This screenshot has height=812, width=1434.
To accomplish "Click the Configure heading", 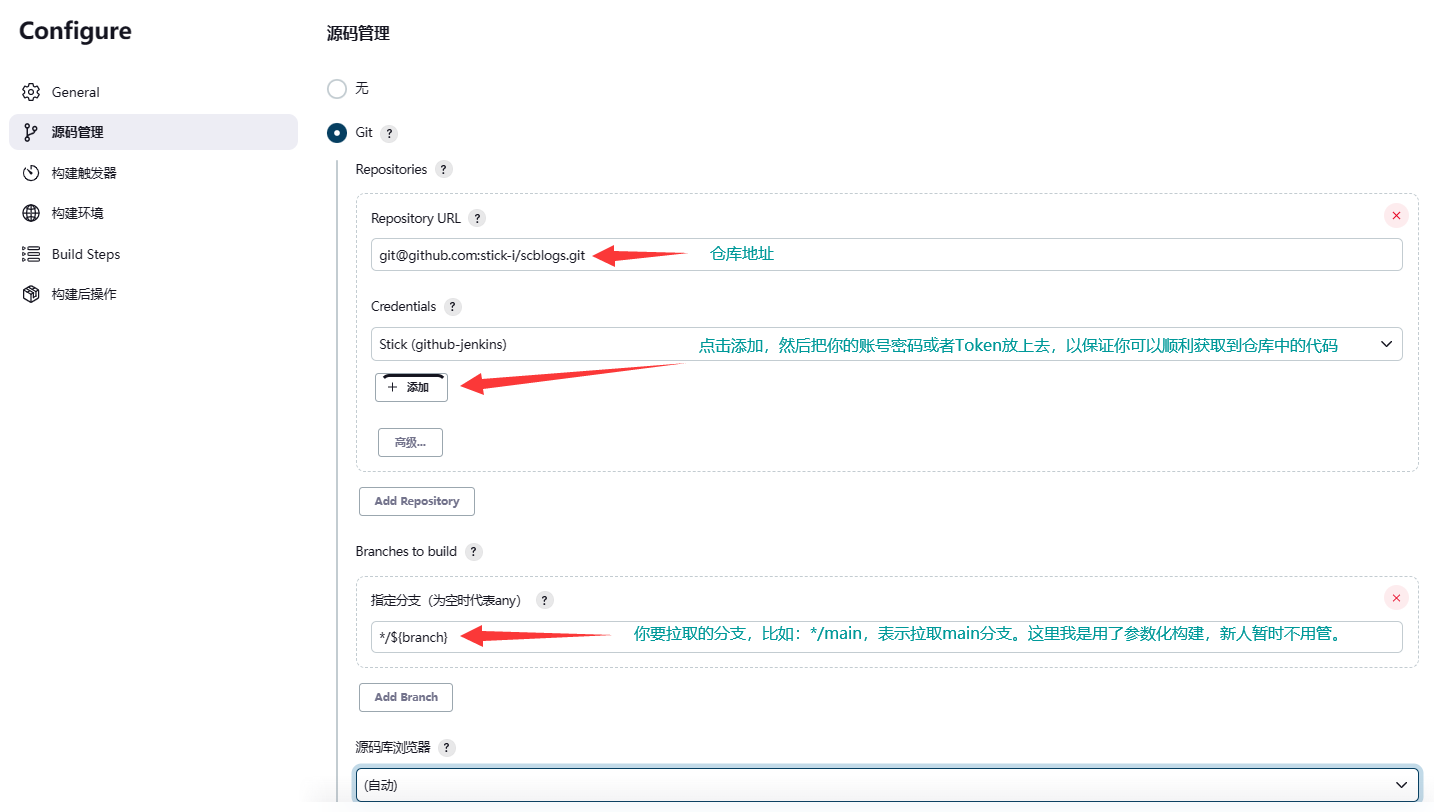I will (x=75, y=31).
